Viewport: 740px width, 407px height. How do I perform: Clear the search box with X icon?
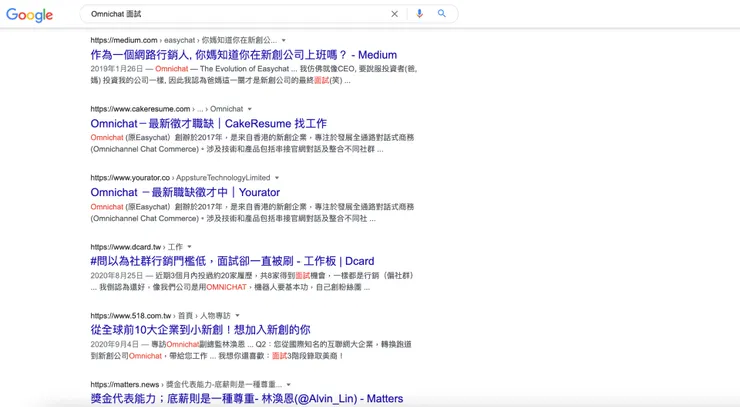(x=395, y=14)
